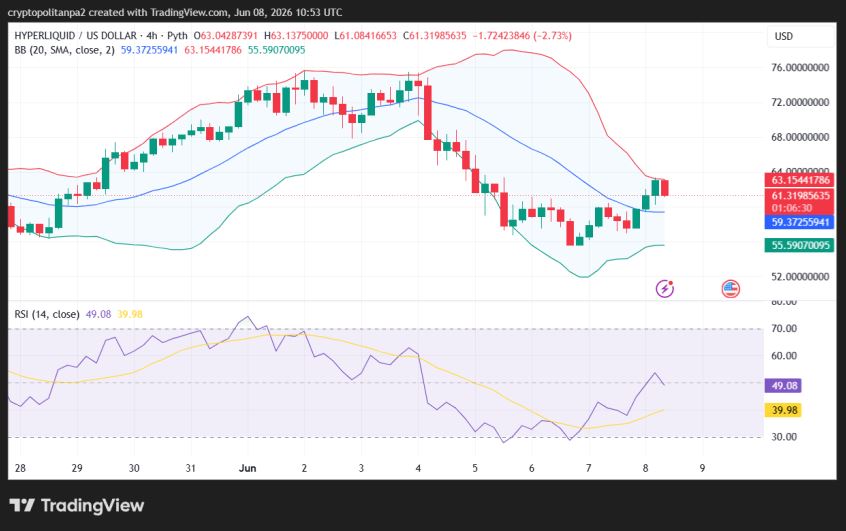Click the low price L61.08416653 value
This screenshot has width=846, height=531.
tap(365, 36)
